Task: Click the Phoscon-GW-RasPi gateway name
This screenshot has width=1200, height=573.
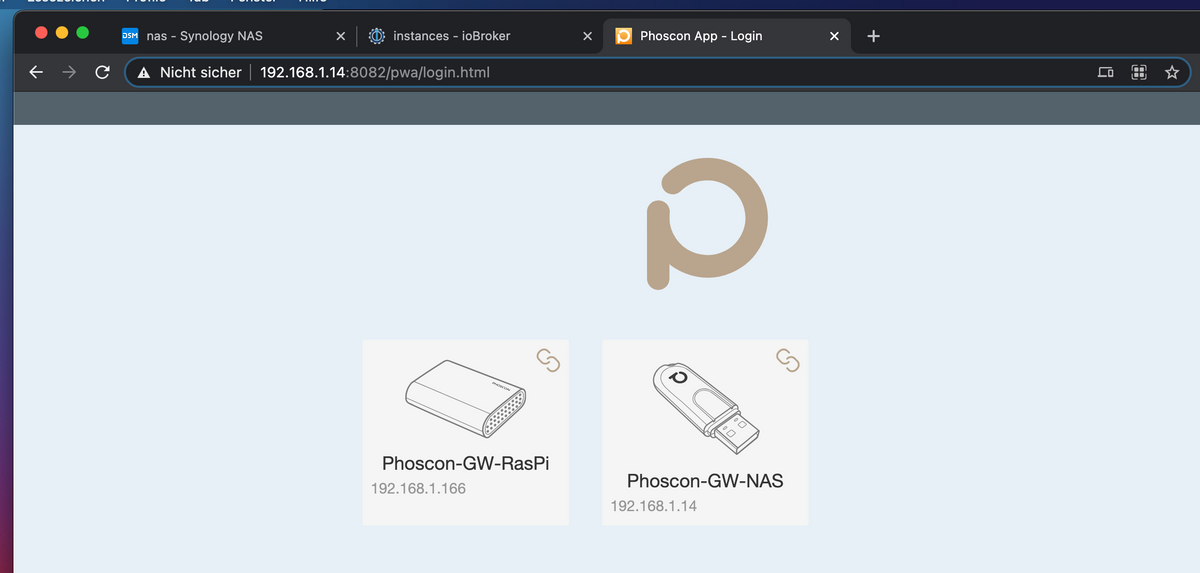Action: (466, 464)
